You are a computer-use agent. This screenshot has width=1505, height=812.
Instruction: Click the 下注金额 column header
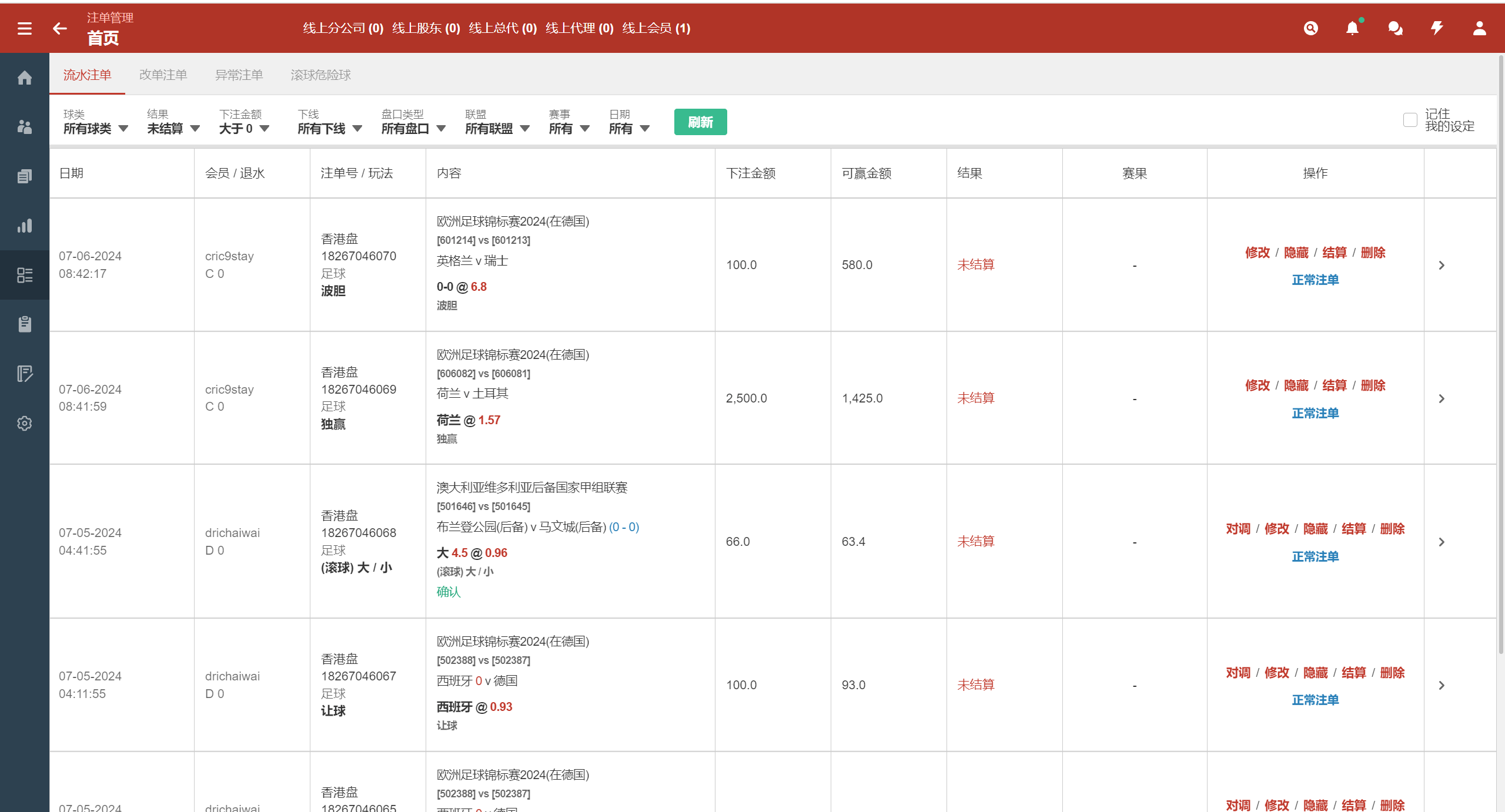pos(751,173)
